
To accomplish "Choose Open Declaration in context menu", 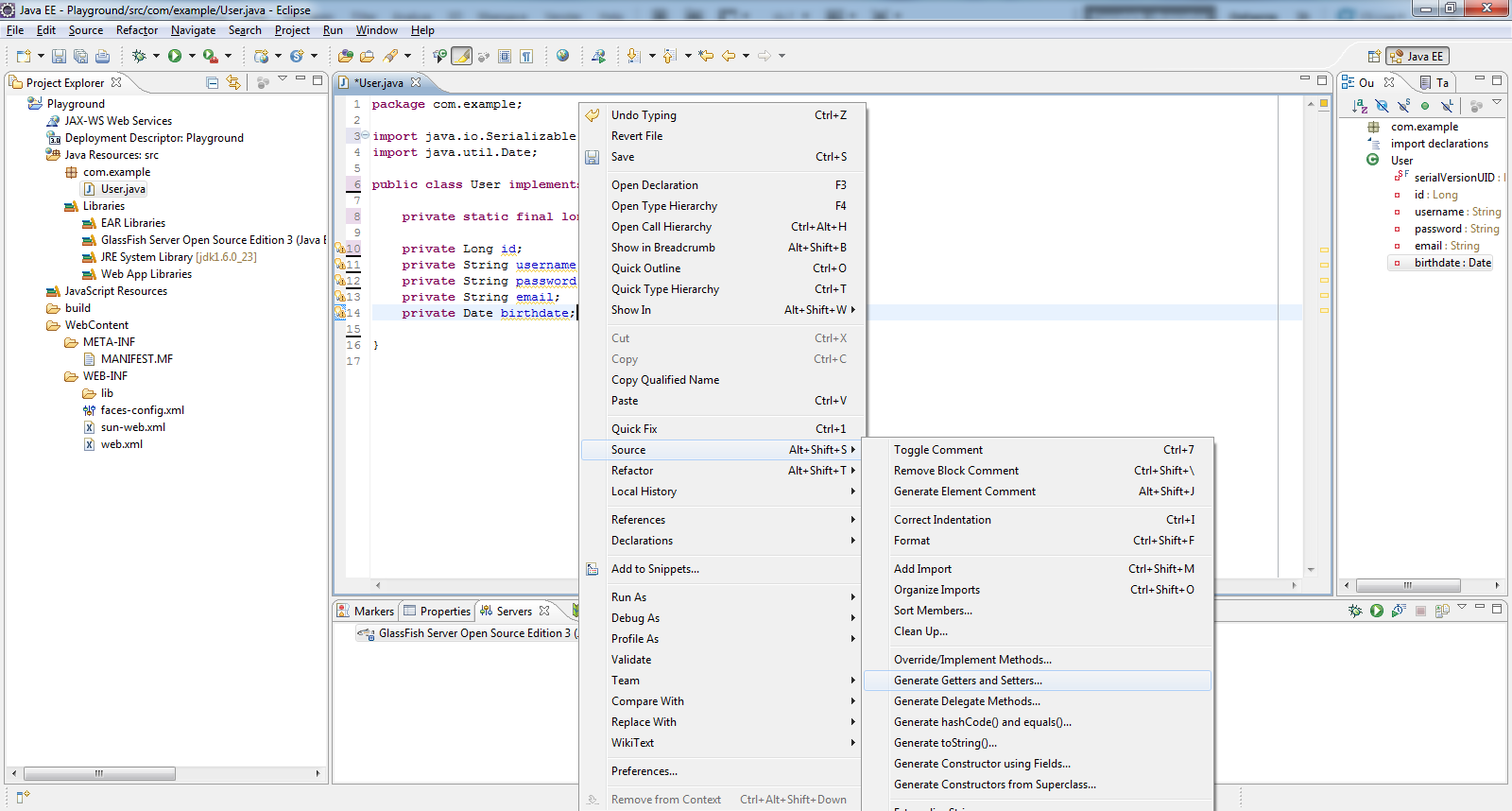I will 723,185.
